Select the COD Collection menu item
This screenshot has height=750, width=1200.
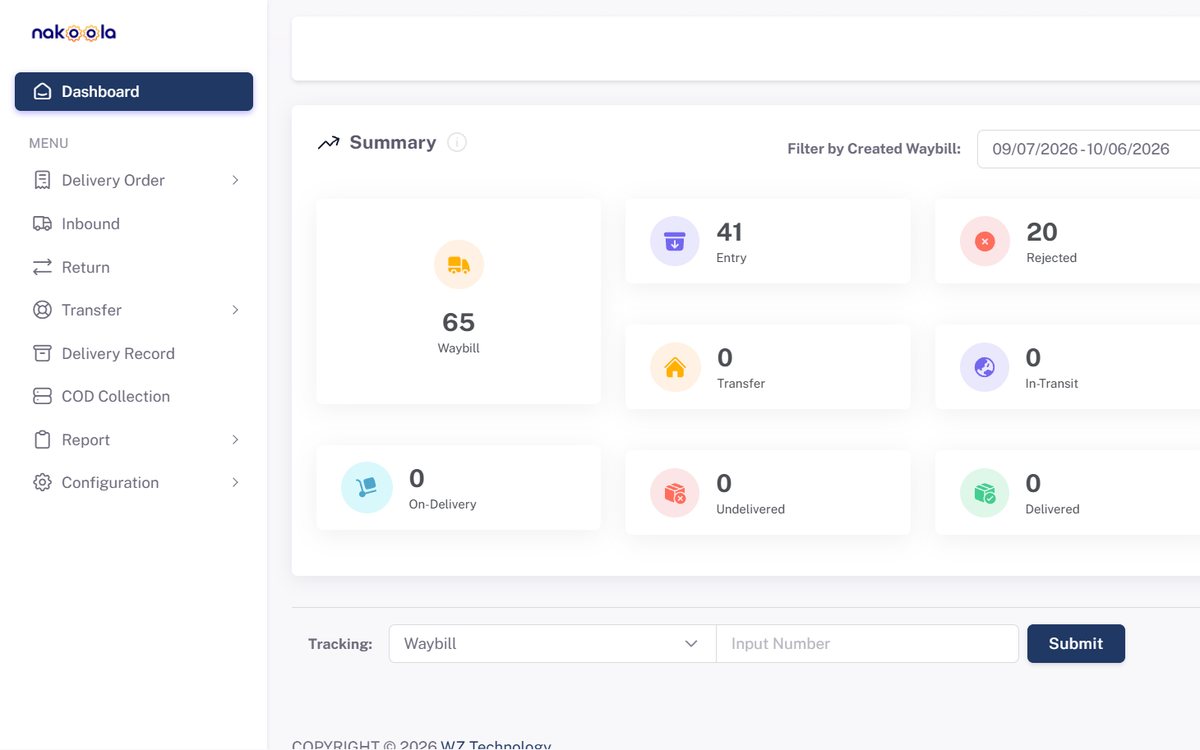(134, 396)
